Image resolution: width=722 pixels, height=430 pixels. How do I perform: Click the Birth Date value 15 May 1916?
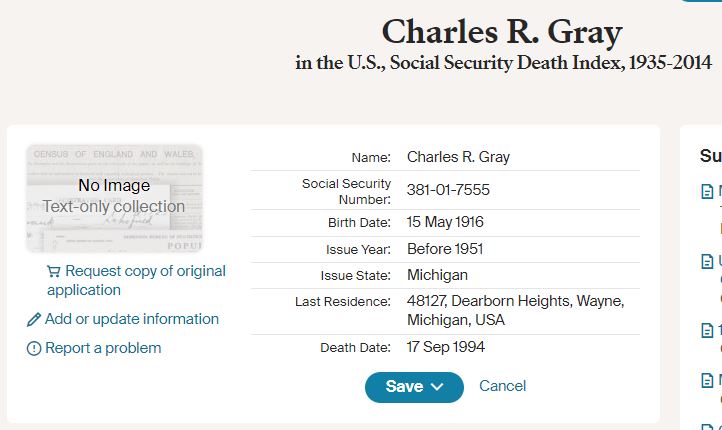coord(445,222)
